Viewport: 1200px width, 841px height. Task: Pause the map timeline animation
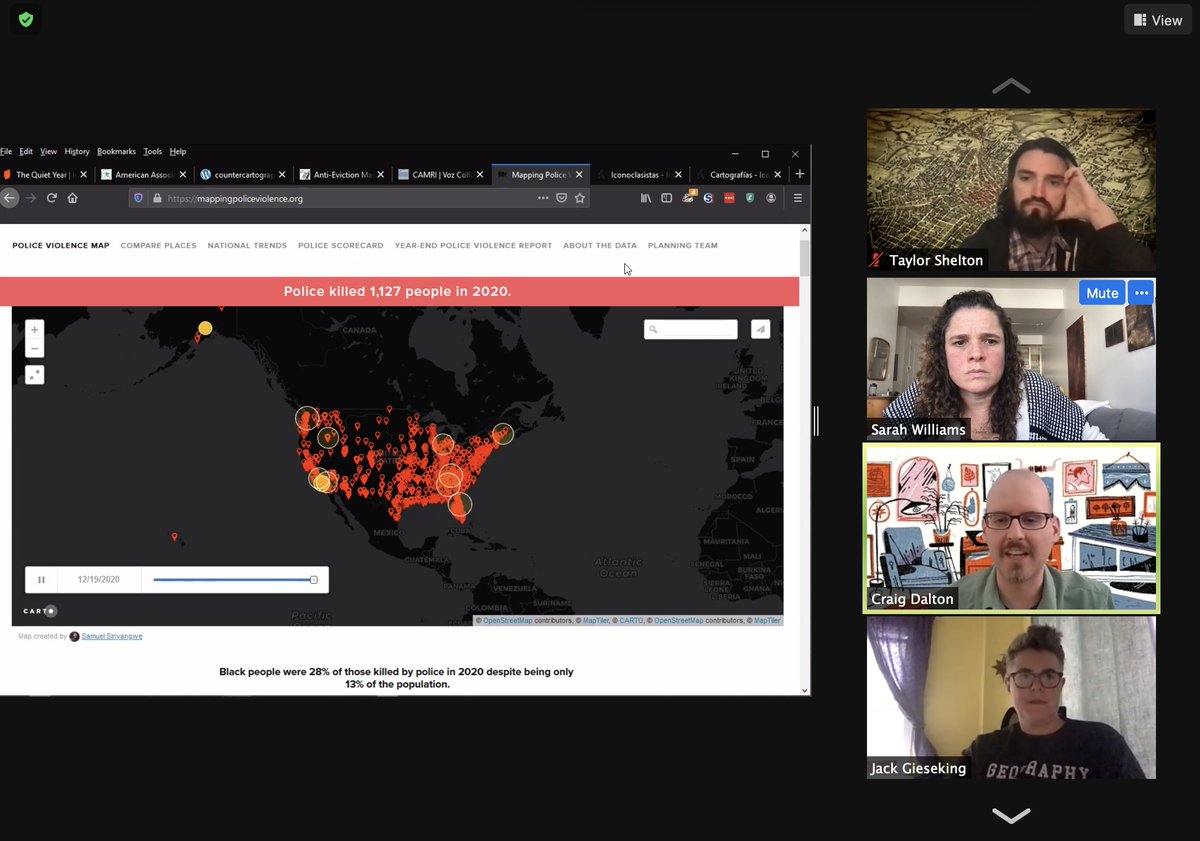tap(41, 579)
